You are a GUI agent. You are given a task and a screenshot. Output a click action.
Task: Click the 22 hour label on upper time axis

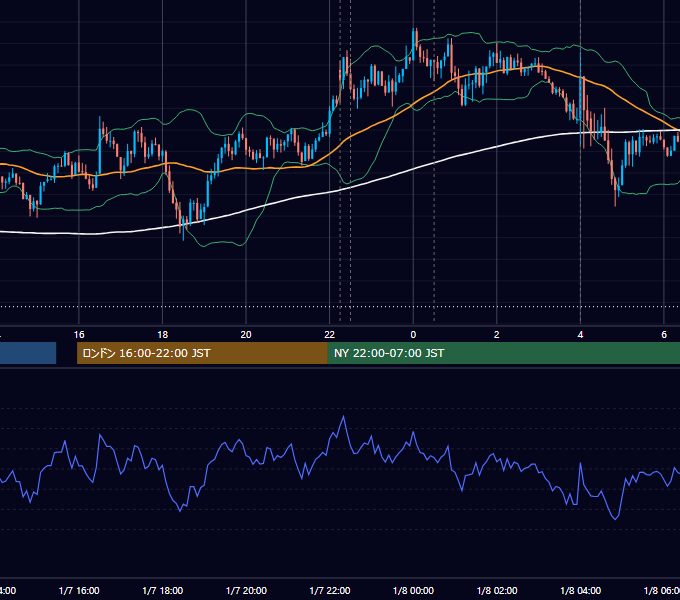pyautogui.click(x=330, y=335)
